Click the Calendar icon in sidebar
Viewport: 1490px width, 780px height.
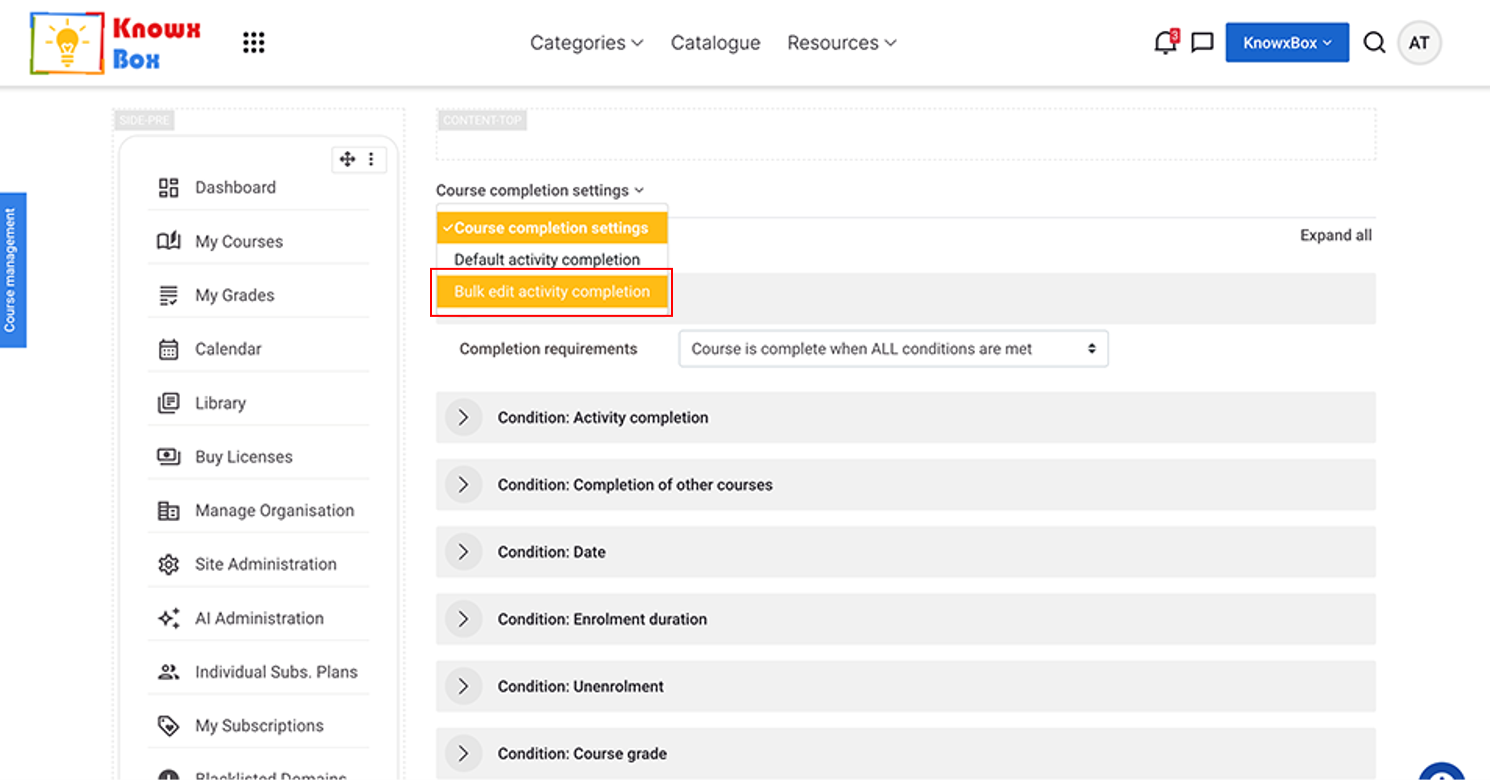click(169, 349)
